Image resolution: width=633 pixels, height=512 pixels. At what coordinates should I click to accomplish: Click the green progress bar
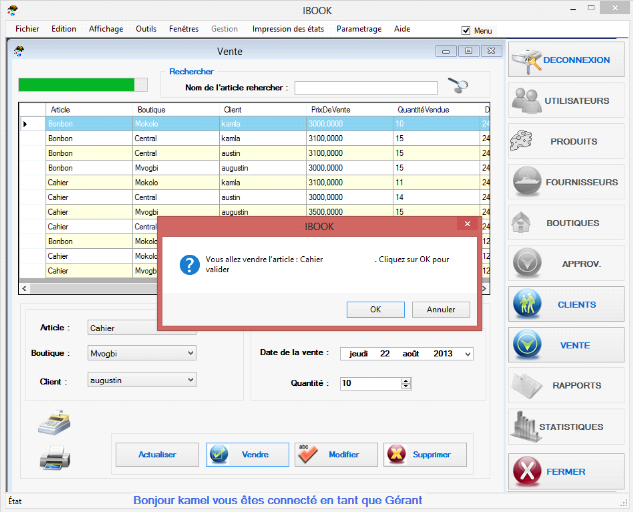76,85
